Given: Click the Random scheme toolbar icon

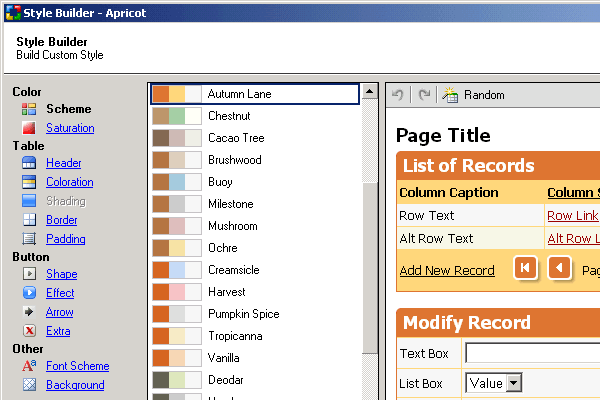Looking at the screenshot, I should coord(450,95).
